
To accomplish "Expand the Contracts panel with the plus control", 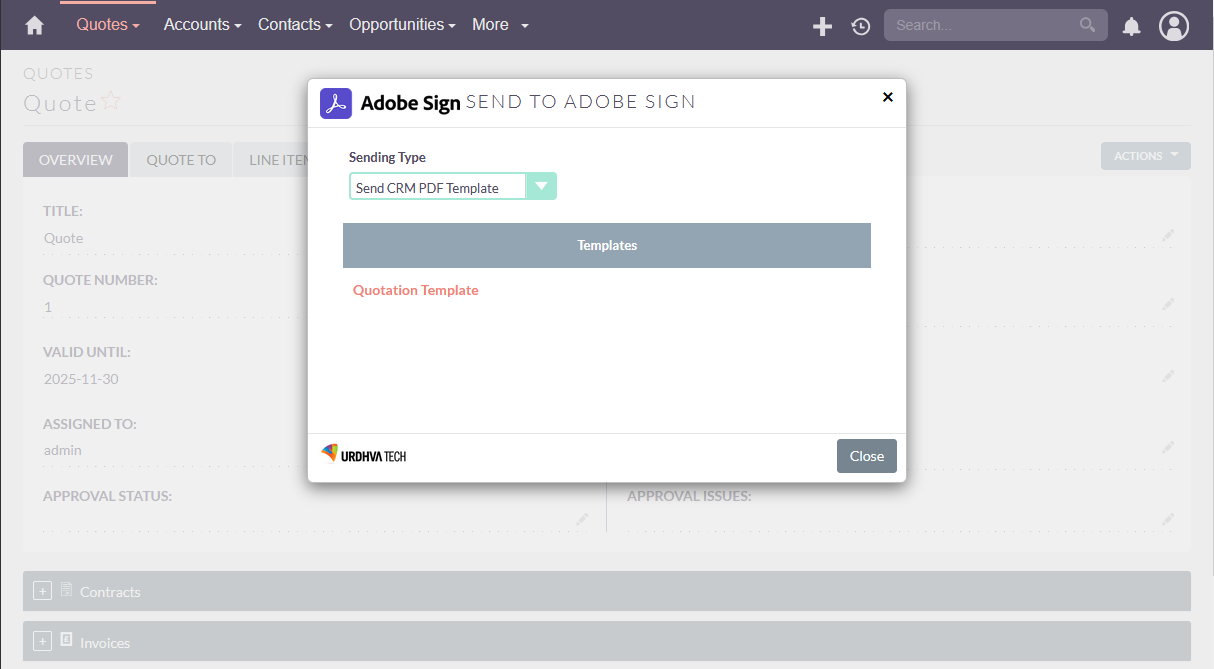I will click(42, 590).
